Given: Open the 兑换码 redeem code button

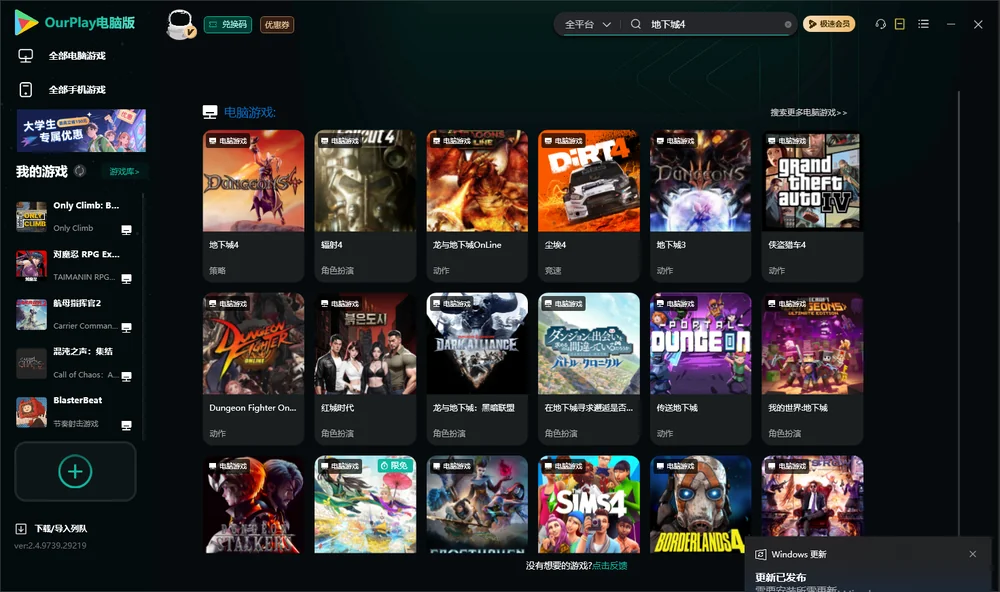Looking at the screenshot, I should 228,24.
